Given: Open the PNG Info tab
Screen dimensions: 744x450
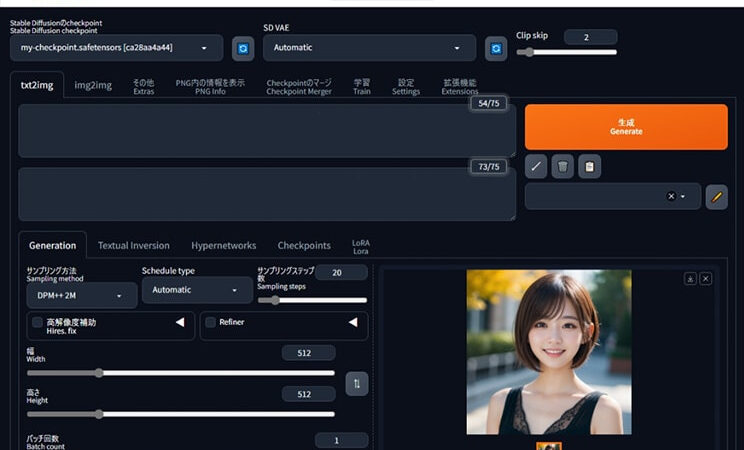Looking at the screenshot, I should tap(210, 87).
